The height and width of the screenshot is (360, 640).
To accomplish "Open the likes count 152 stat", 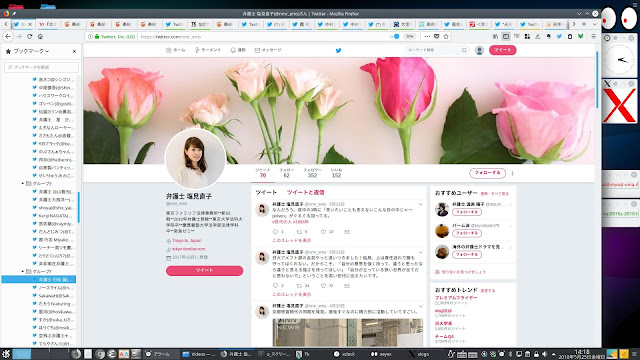I will (x=336, y=173).
